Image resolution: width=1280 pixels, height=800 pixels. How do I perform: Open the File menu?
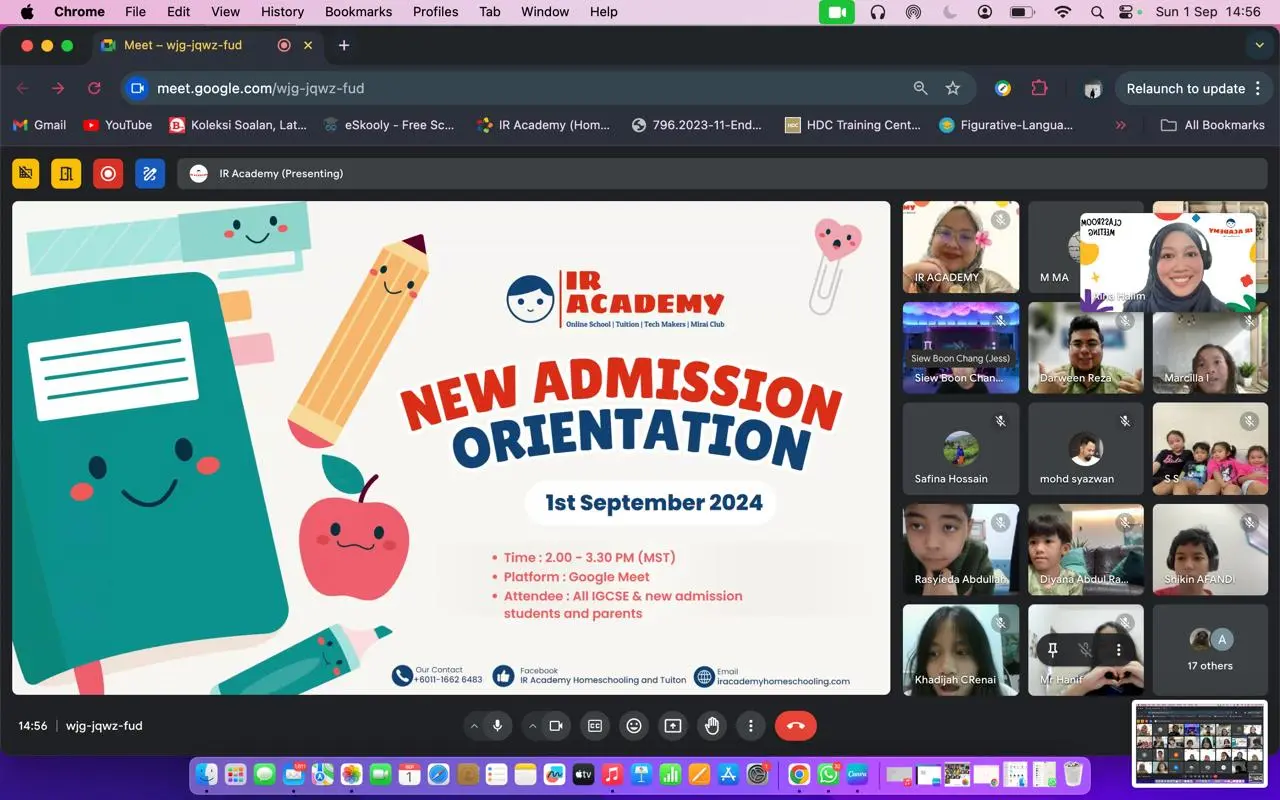135,12
